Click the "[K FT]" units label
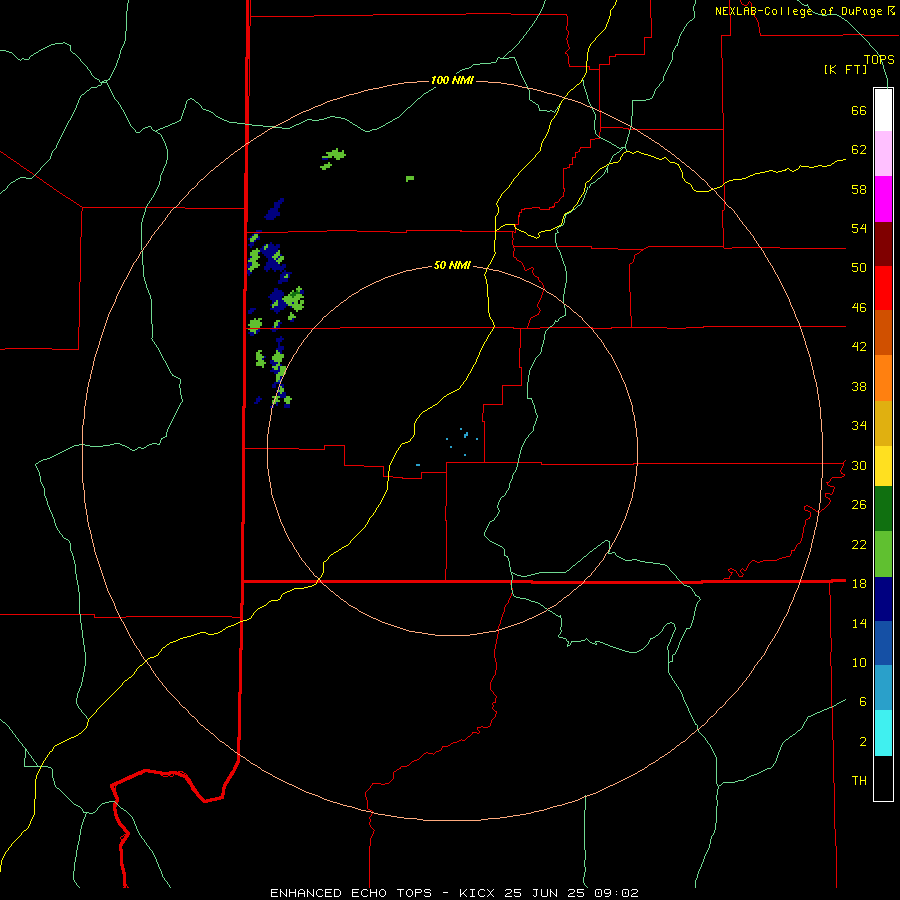This screenshot has height=900, width=900. (845, 70)
